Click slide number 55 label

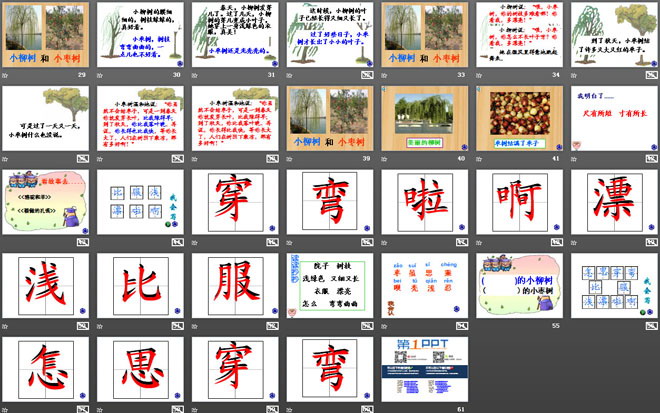556,326
